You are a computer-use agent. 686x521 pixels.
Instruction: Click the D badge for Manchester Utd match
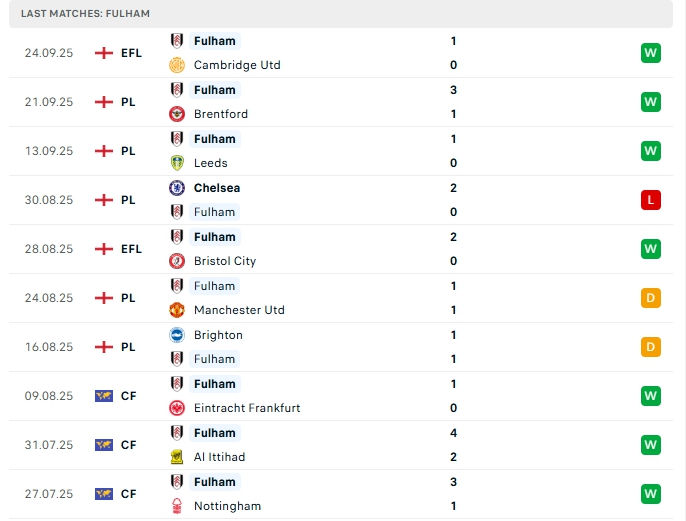tap(651, 298)
